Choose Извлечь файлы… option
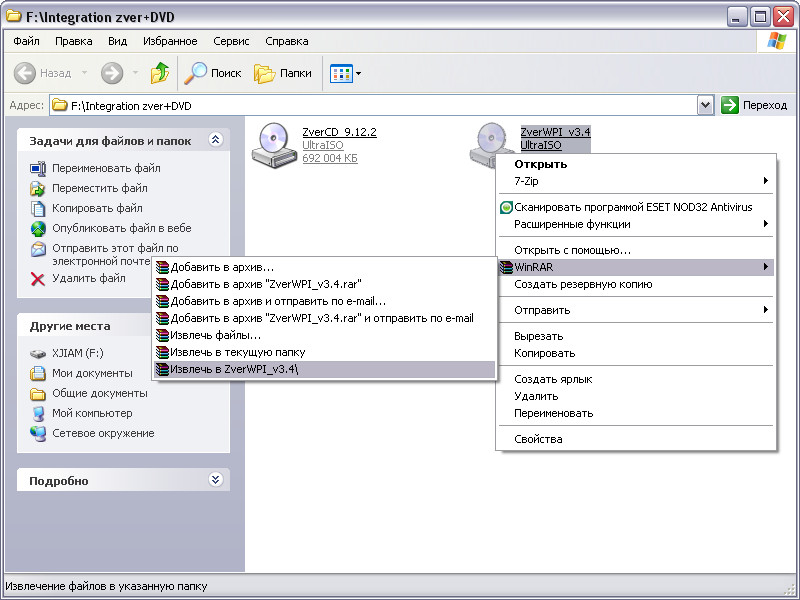This screenshot has width=800, height=600. pyautogui.click(x=324, y=335)
